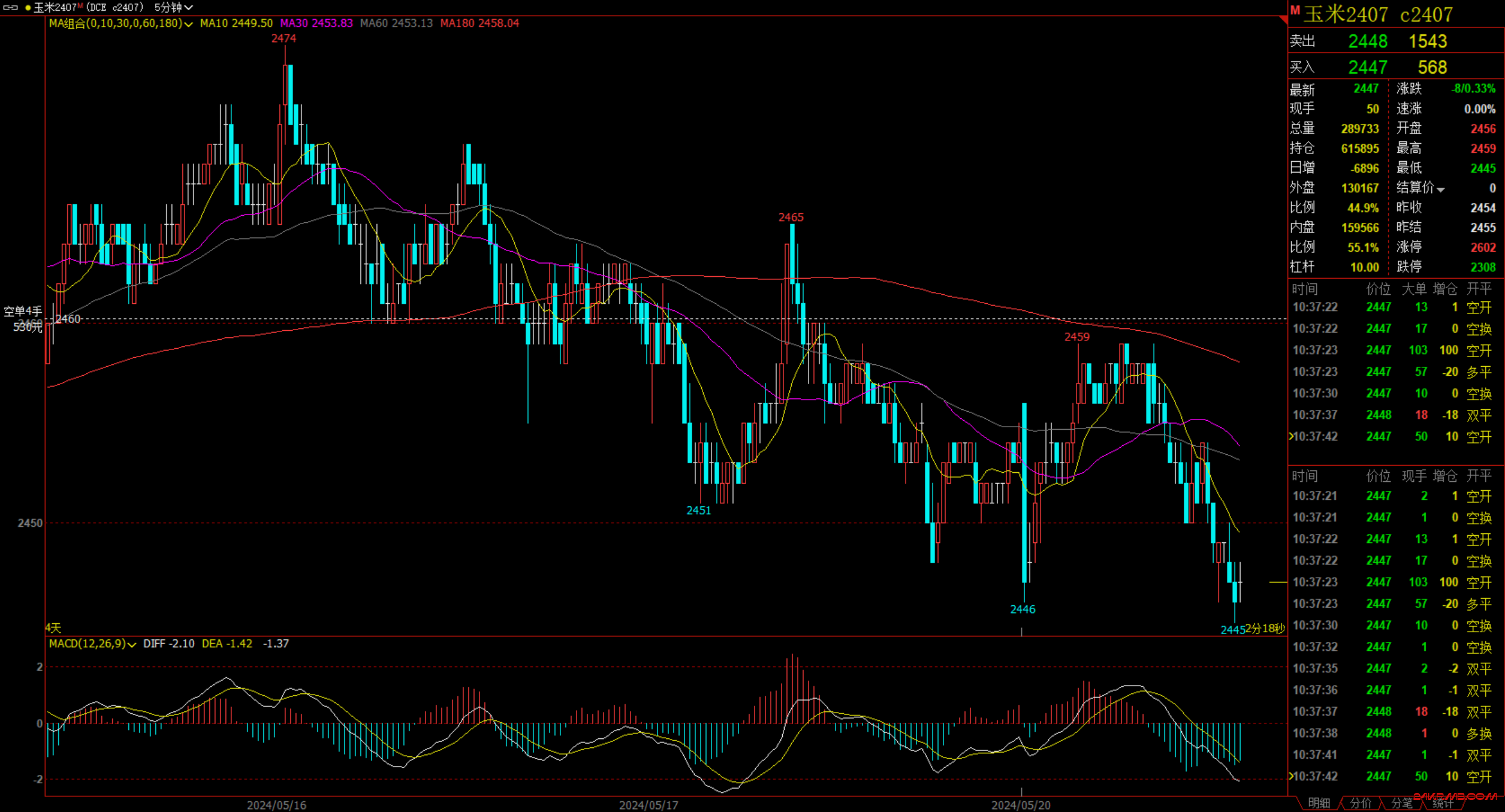Image resolution: width=1505 pixels, height=812 pixels.
Task: Click the arrow marker beside 10:37:42 in bottom tick list
Action: click(1291, 776)
